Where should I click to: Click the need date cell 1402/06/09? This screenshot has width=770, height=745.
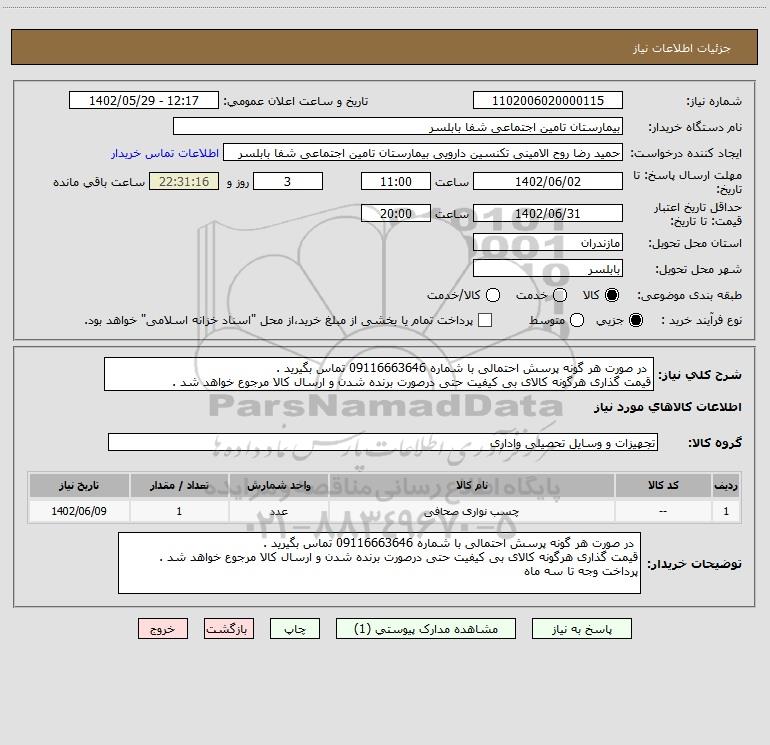point(79,511)
